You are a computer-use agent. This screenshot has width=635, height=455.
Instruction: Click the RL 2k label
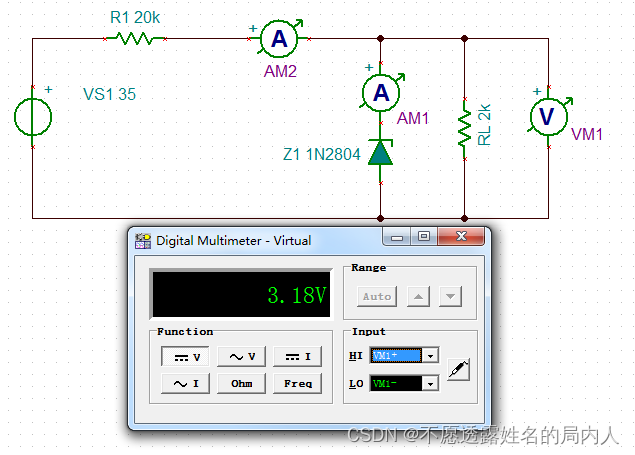click(x=484, y=125)
